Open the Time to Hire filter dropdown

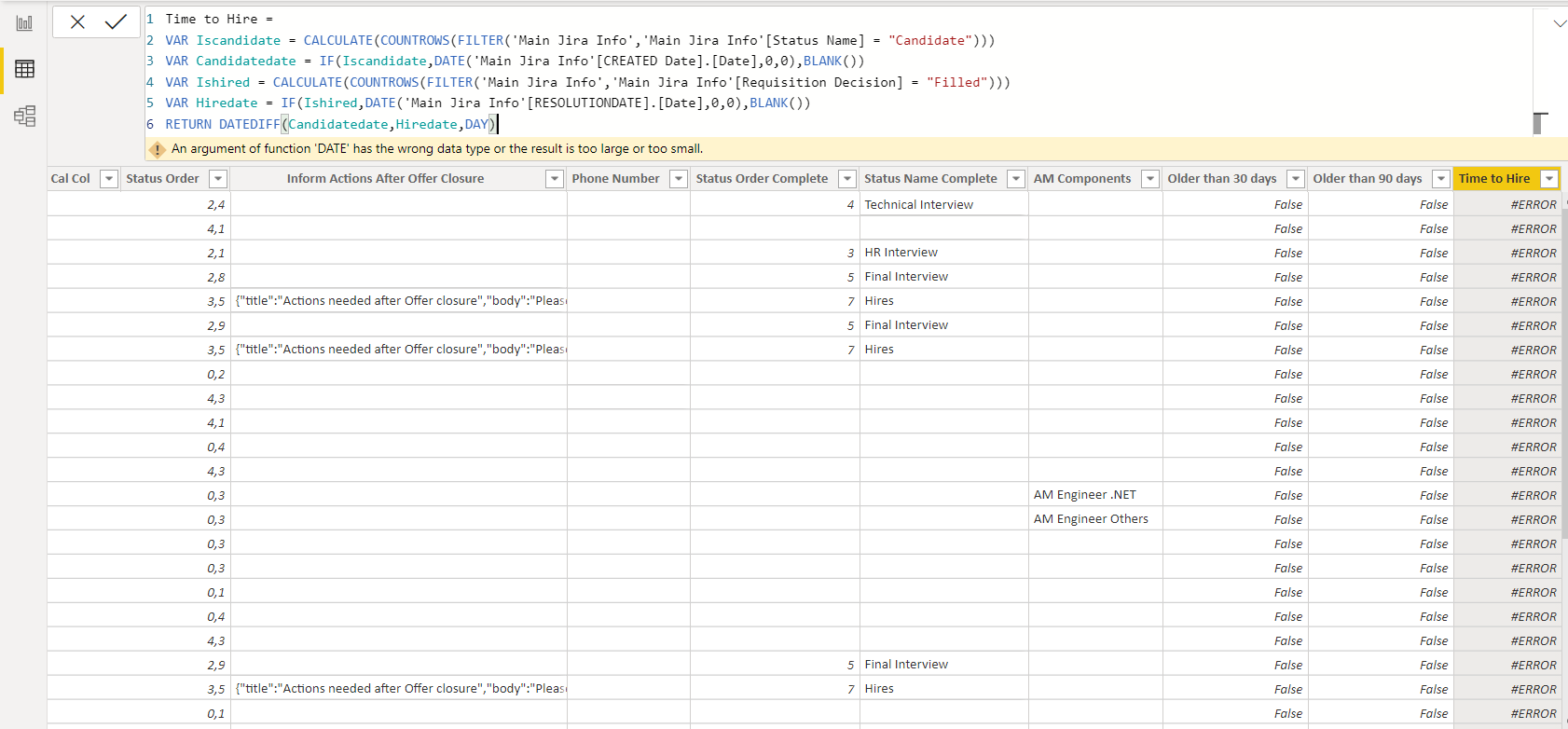click(1549, 179)
